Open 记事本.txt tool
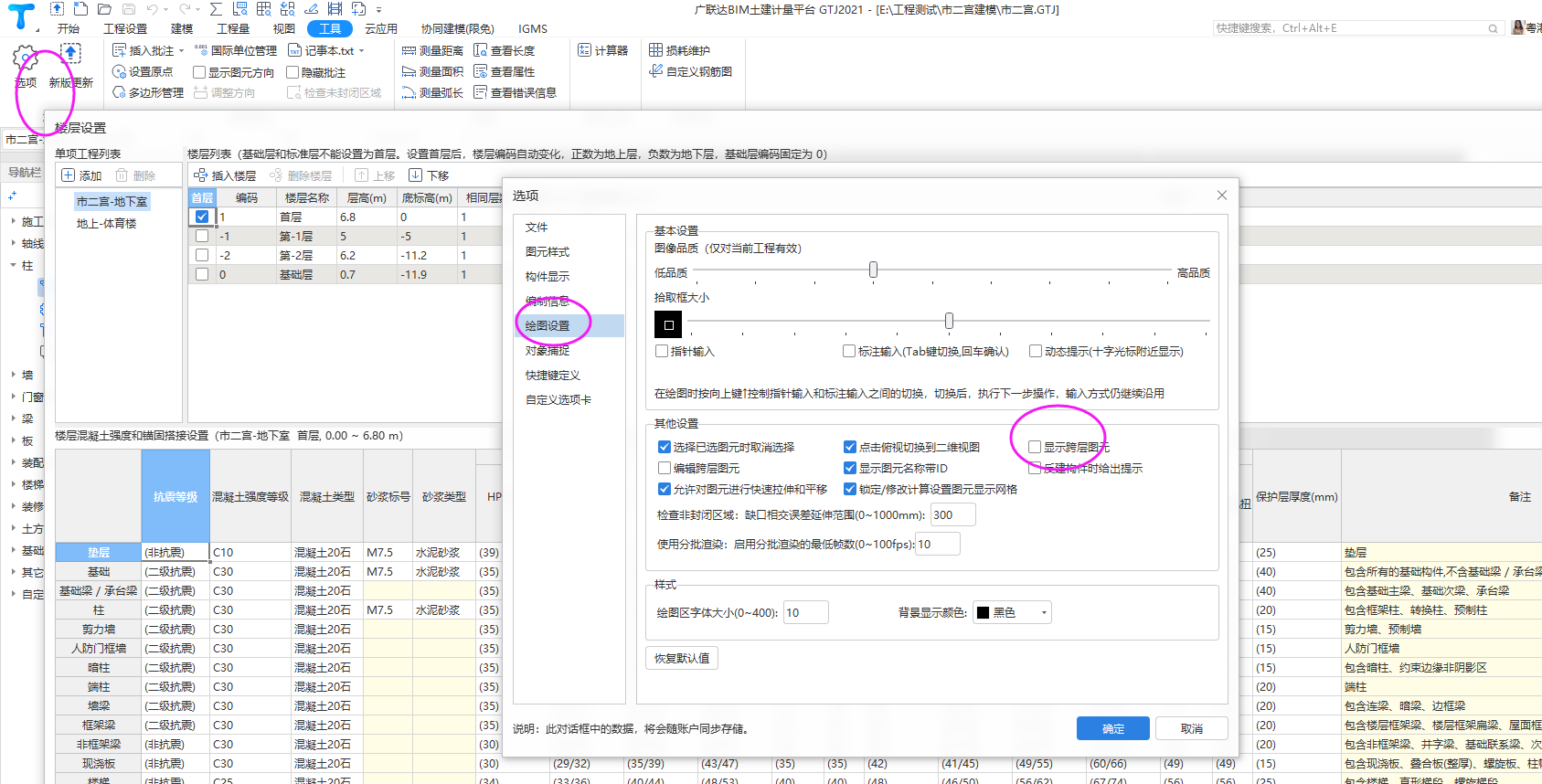Screen dimensions: 1542x784 321,50
